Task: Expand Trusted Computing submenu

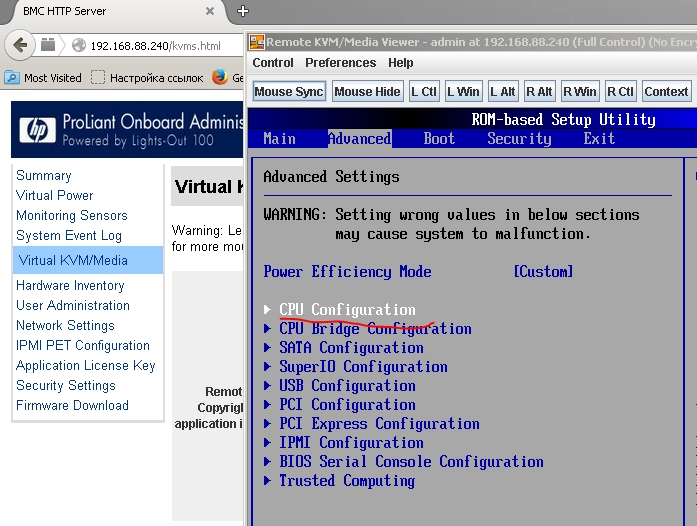Action: 347,481
